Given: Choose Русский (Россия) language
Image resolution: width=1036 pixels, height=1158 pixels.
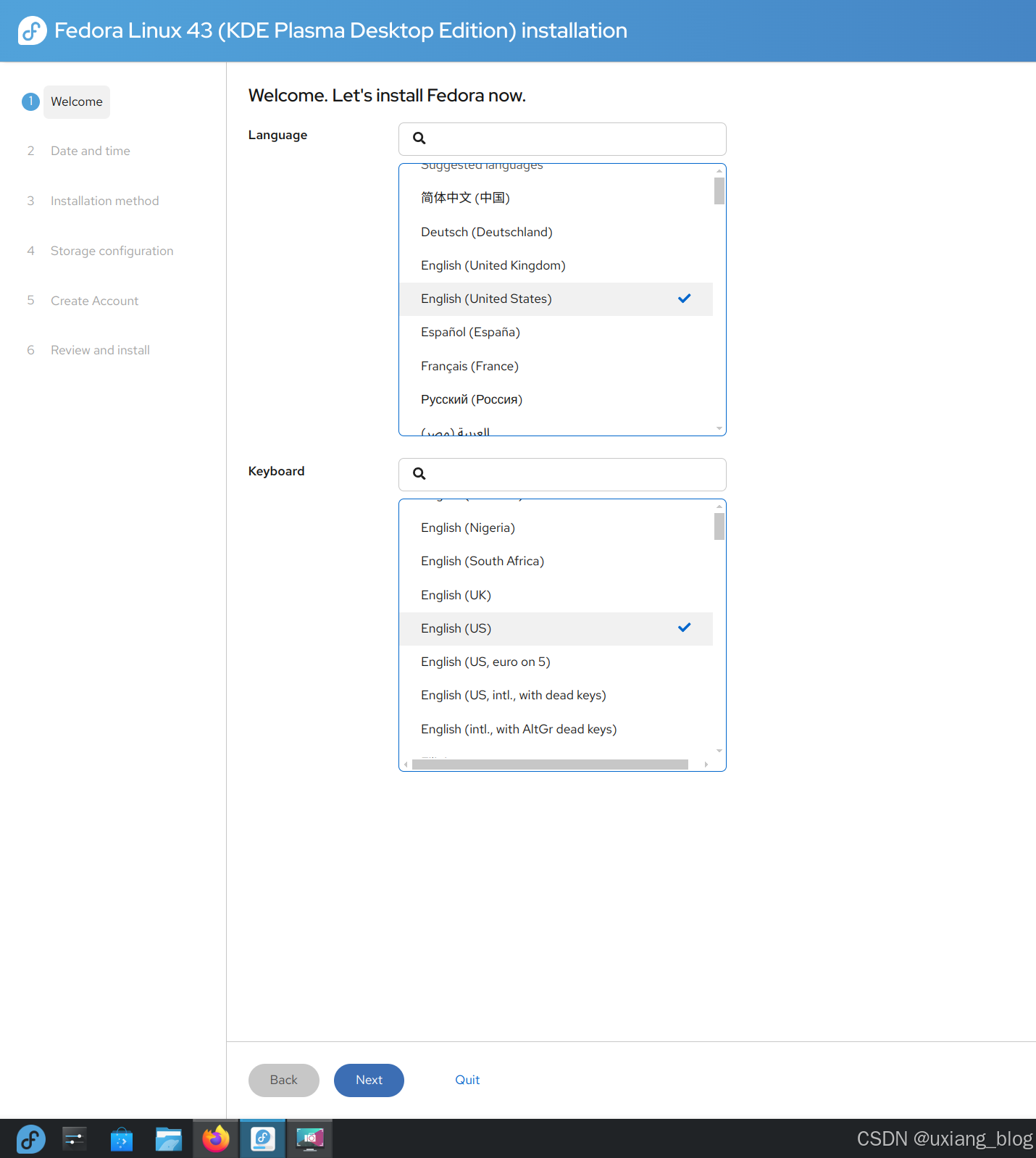Looking at the screenshot, I should click(x=556, y=399).
